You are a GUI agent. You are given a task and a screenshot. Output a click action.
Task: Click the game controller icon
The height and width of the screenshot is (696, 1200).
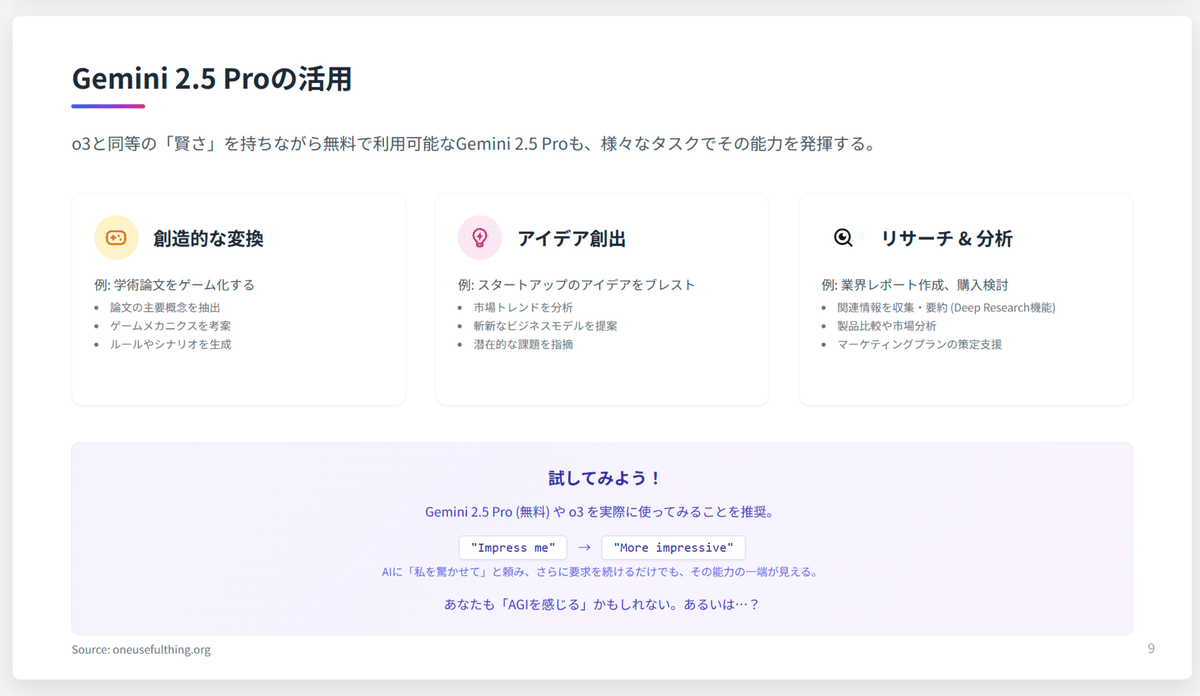tap(116, 238)
